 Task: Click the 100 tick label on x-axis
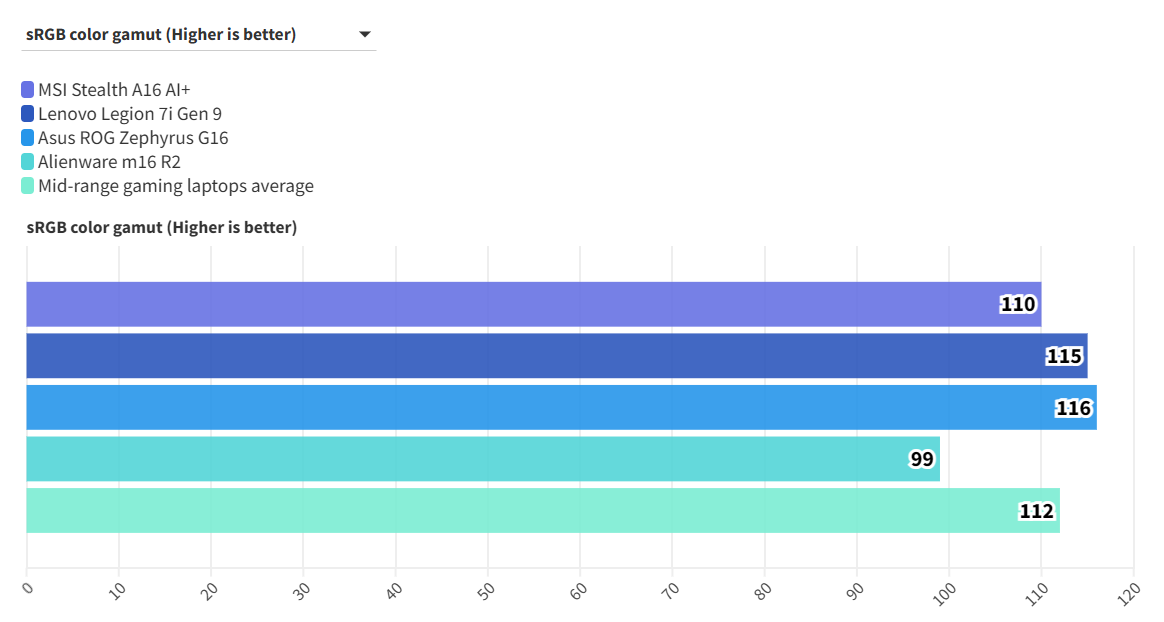tap(945, 592)
